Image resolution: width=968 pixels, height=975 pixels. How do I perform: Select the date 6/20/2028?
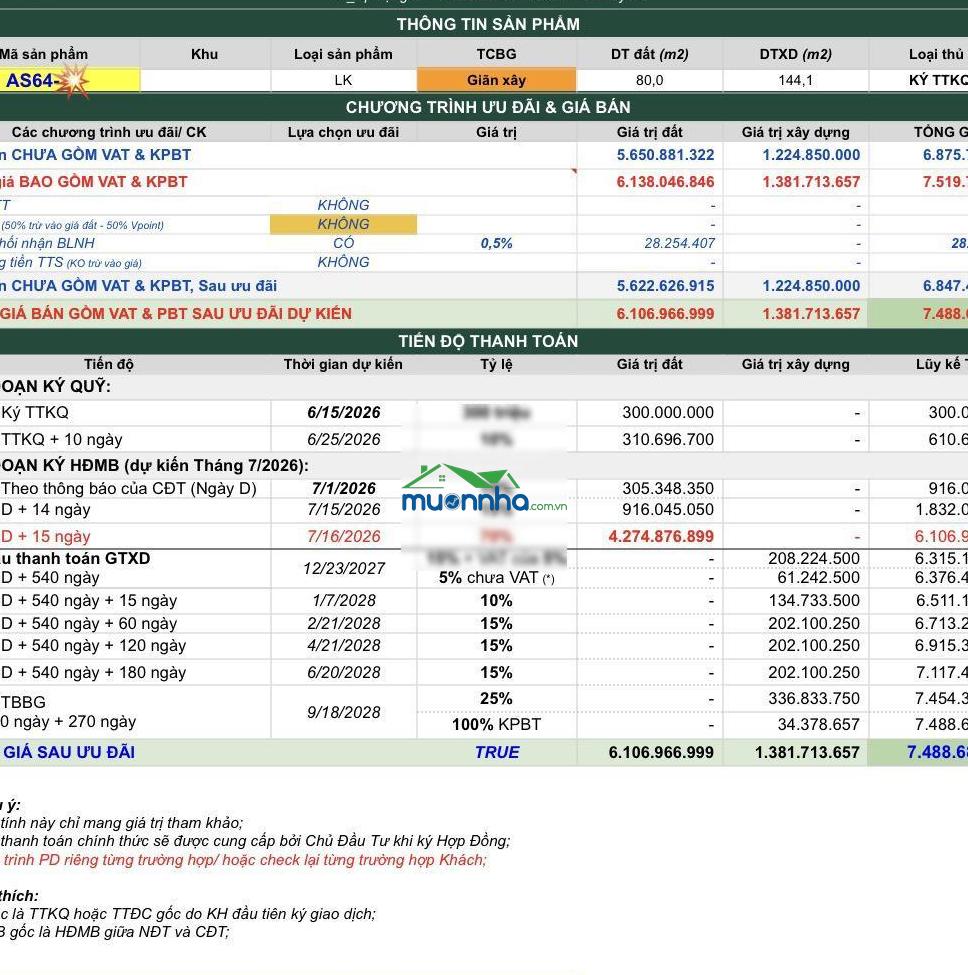pos(343,672)
